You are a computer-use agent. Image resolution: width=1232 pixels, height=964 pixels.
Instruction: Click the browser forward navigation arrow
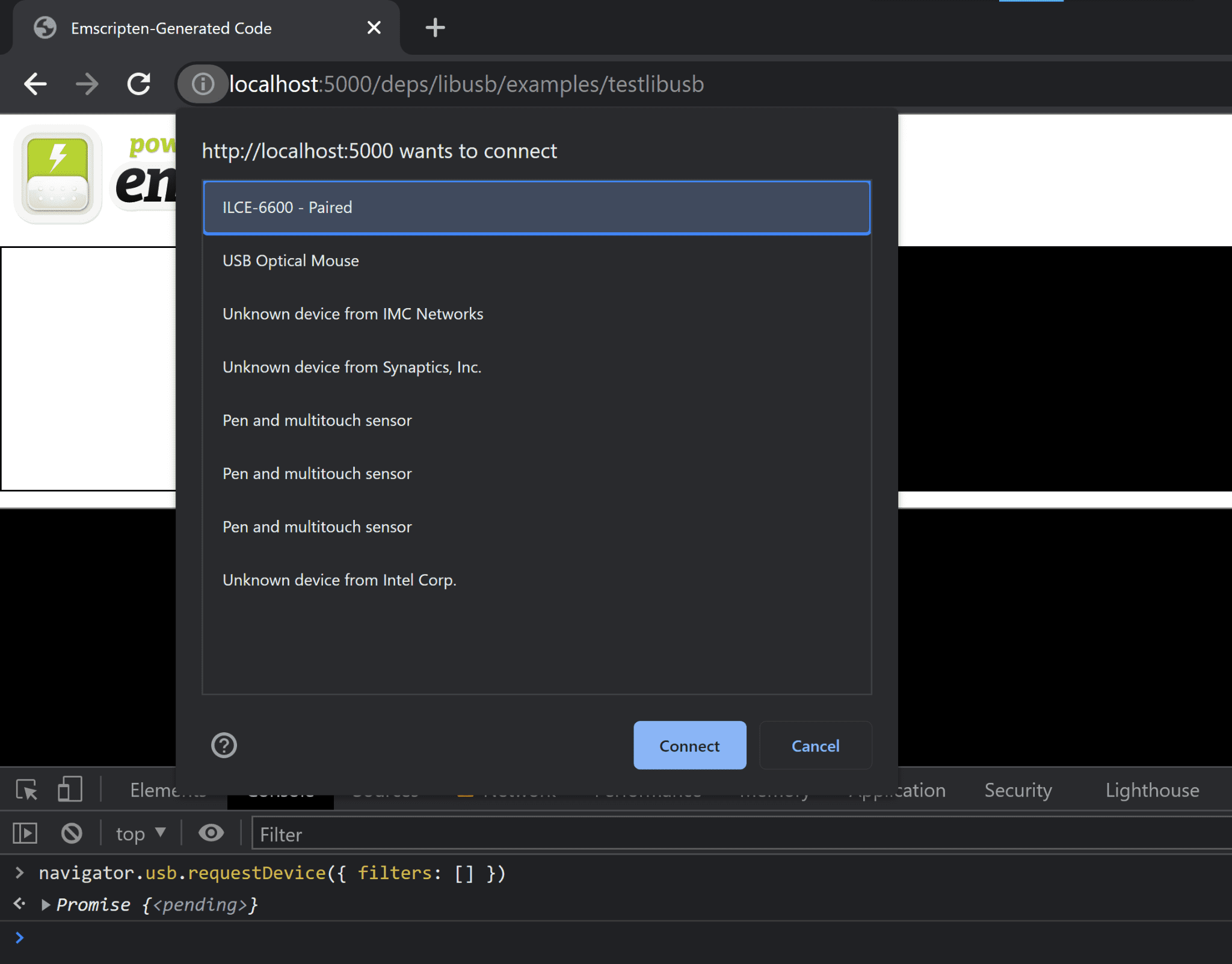point(87,84)
